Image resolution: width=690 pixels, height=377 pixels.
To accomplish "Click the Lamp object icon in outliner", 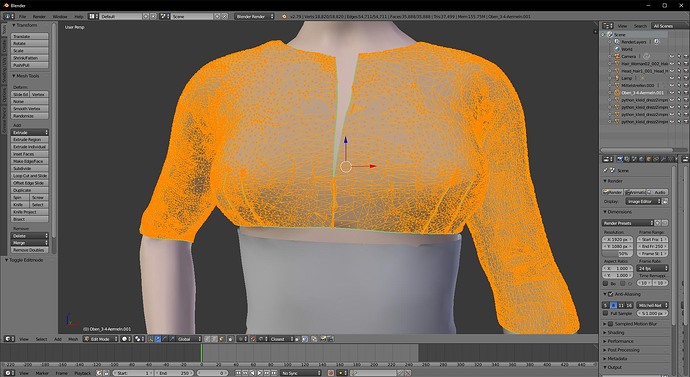I will click(x=617, y=78).
